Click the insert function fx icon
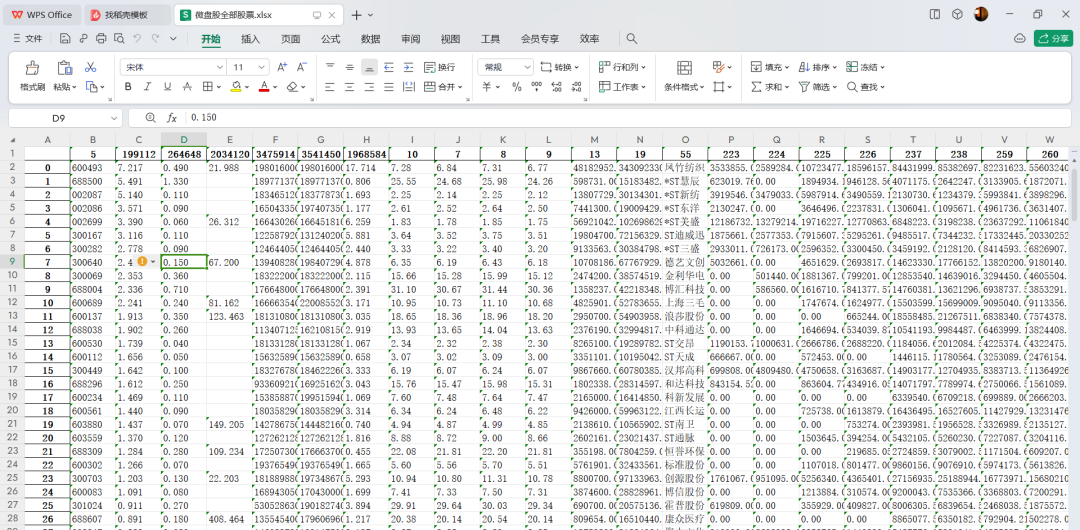The width and height of the screenshot is (1080, 530). [172, 118]
